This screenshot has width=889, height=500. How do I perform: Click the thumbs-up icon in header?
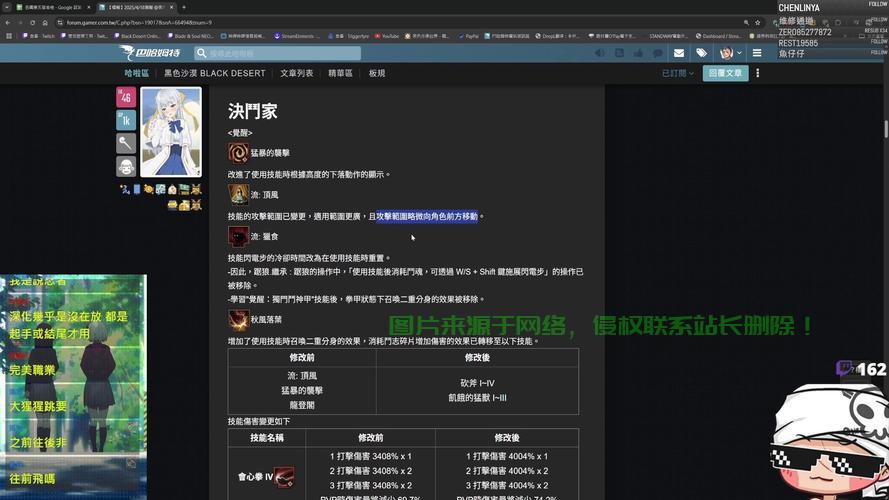coord(638,53)
